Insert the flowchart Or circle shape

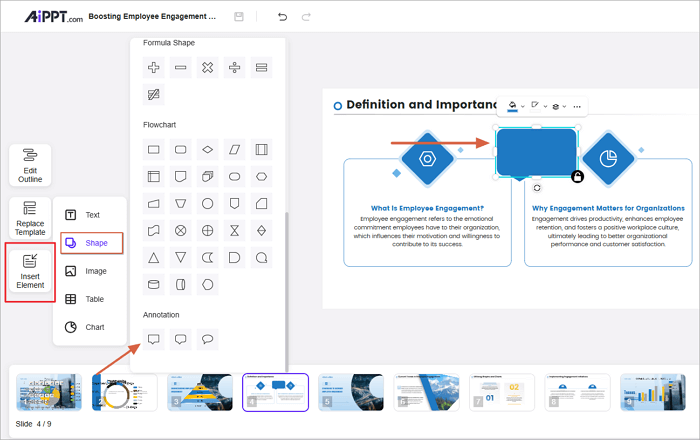(x=208, y=231)
